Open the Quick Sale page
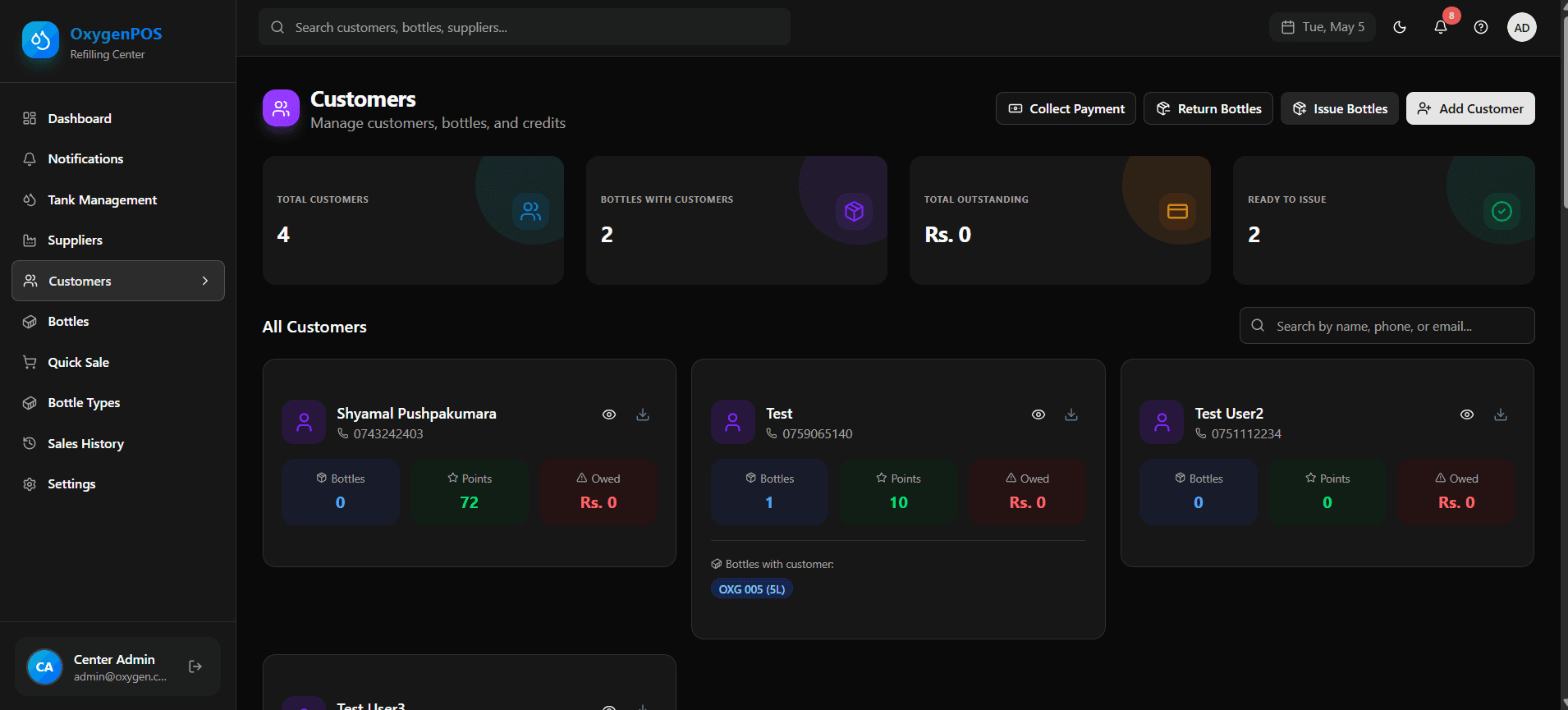The height and width of the screenshot is (710, 1568). coord(118,362)
